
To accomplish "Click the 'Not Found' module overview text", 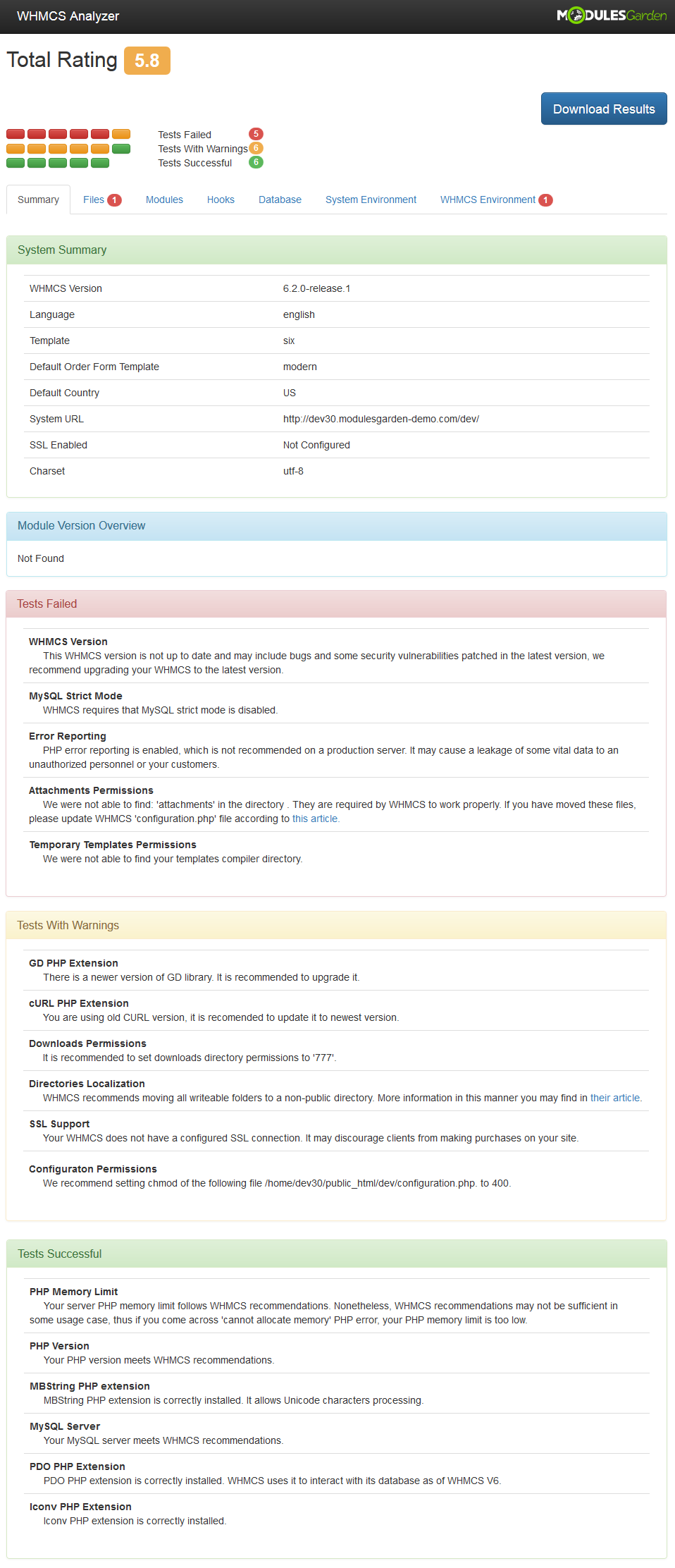I will [41, 558].
